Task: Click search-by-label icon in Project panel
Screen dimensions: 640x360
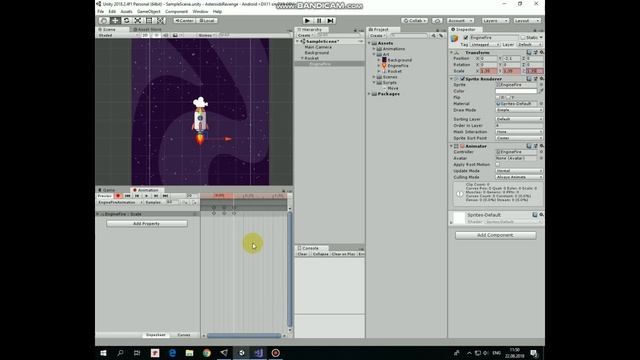Action: (441, 36)
